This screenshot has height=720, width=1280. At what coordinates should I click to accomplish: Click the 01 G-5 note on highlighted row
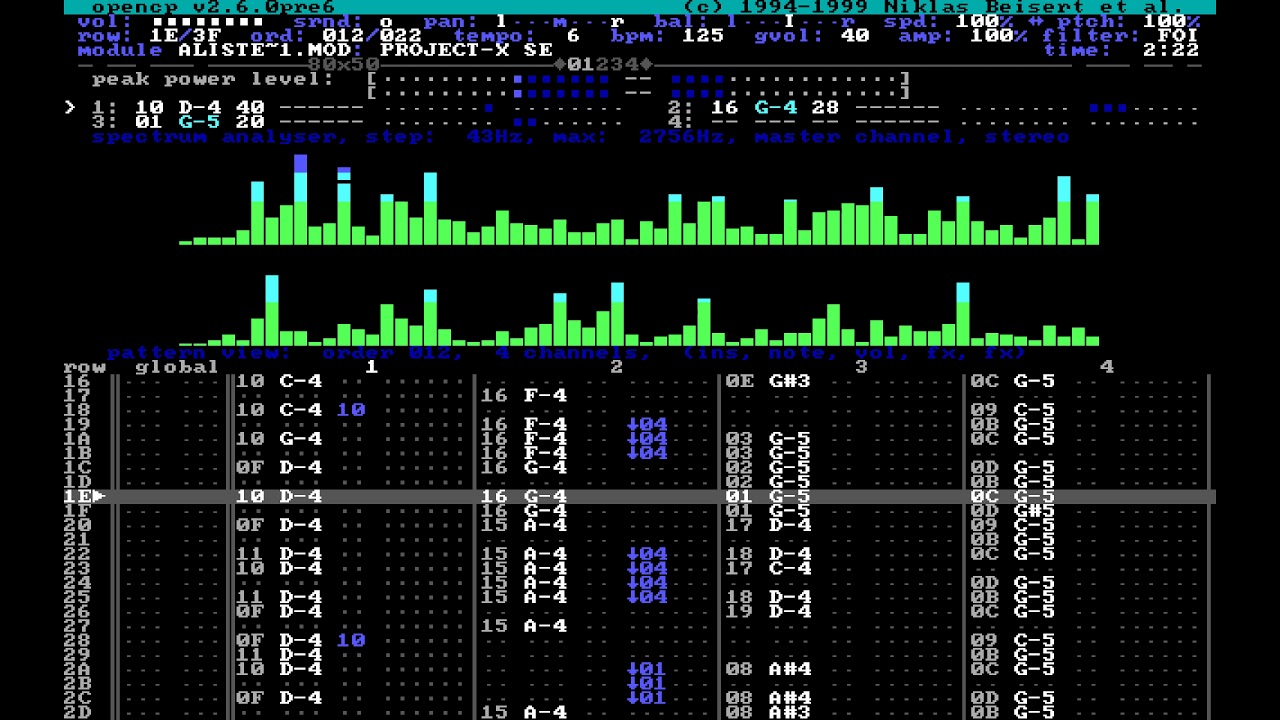(x=768, y=496)
